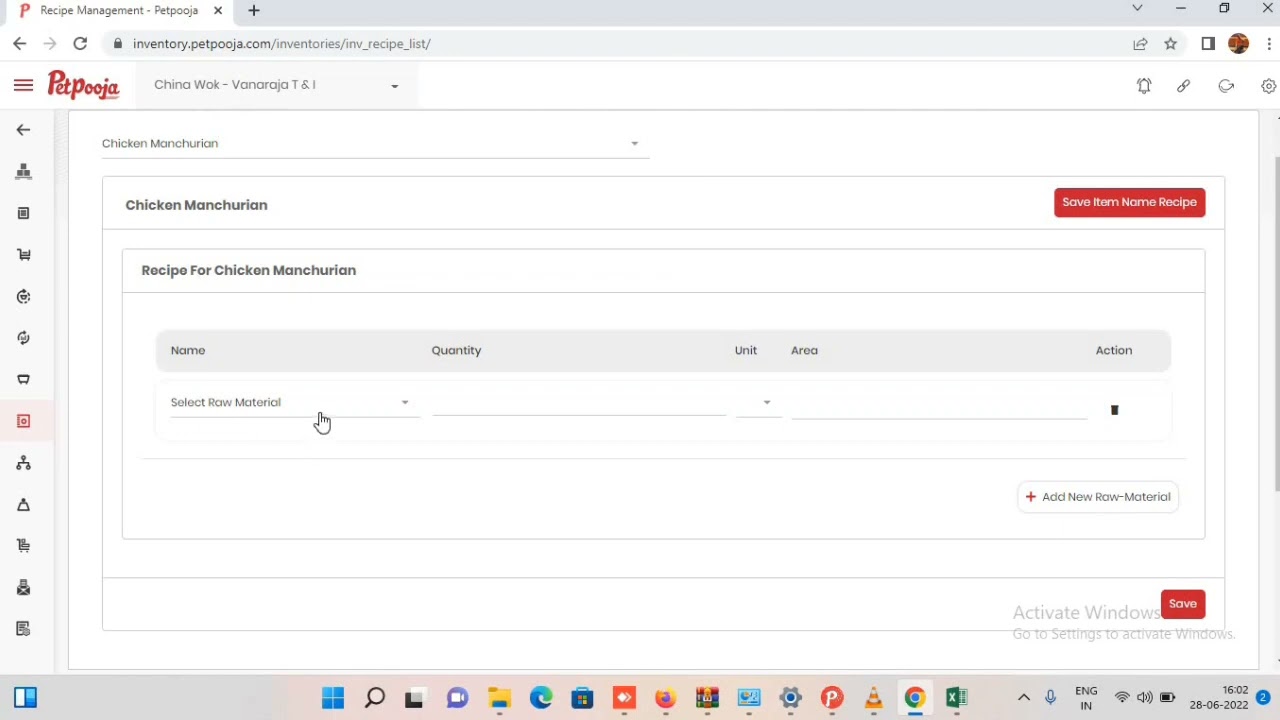
Task: Open taskbar Search
Action: [375, 698]
